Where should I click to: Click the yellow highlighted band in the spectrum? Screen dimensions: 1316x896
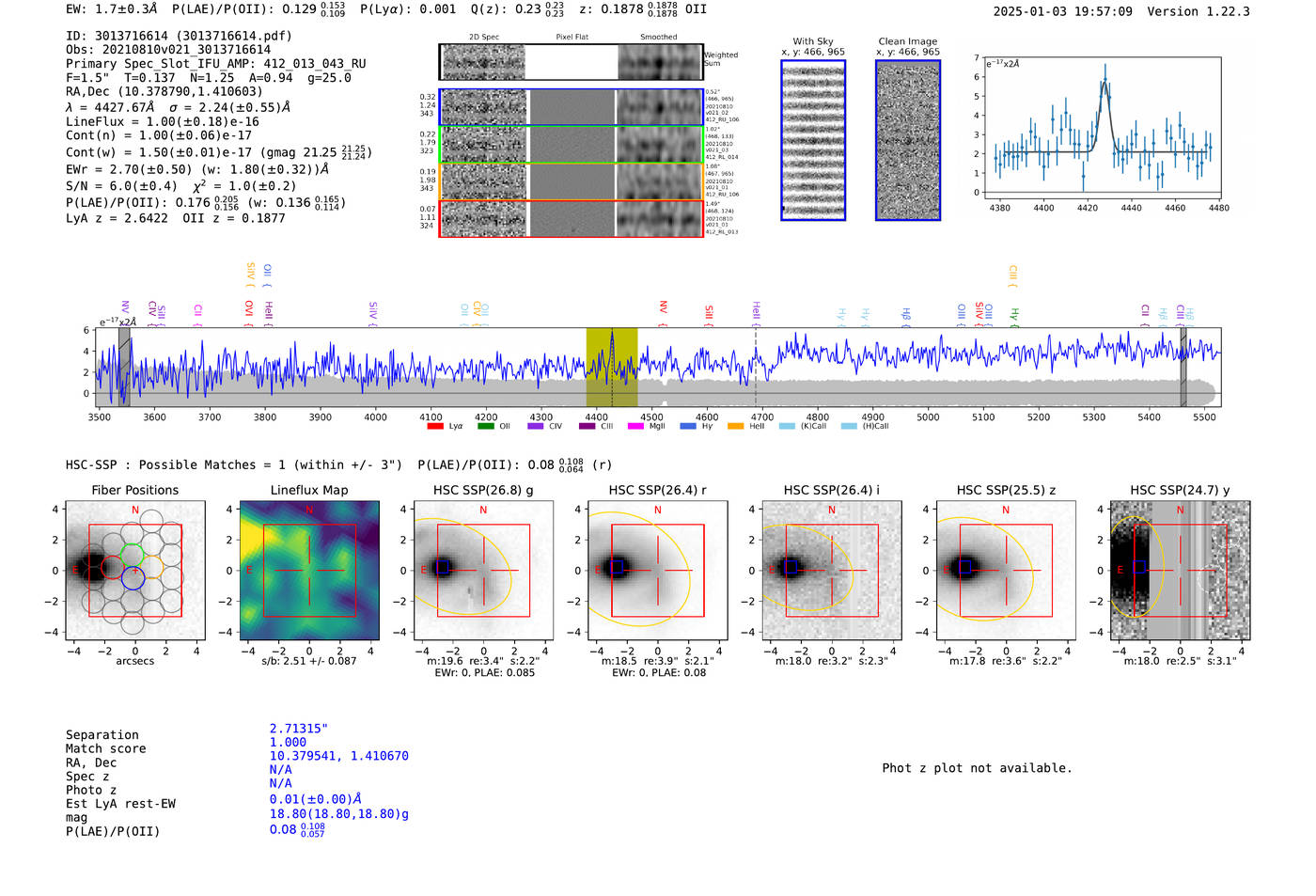click(x=612, y=367)
